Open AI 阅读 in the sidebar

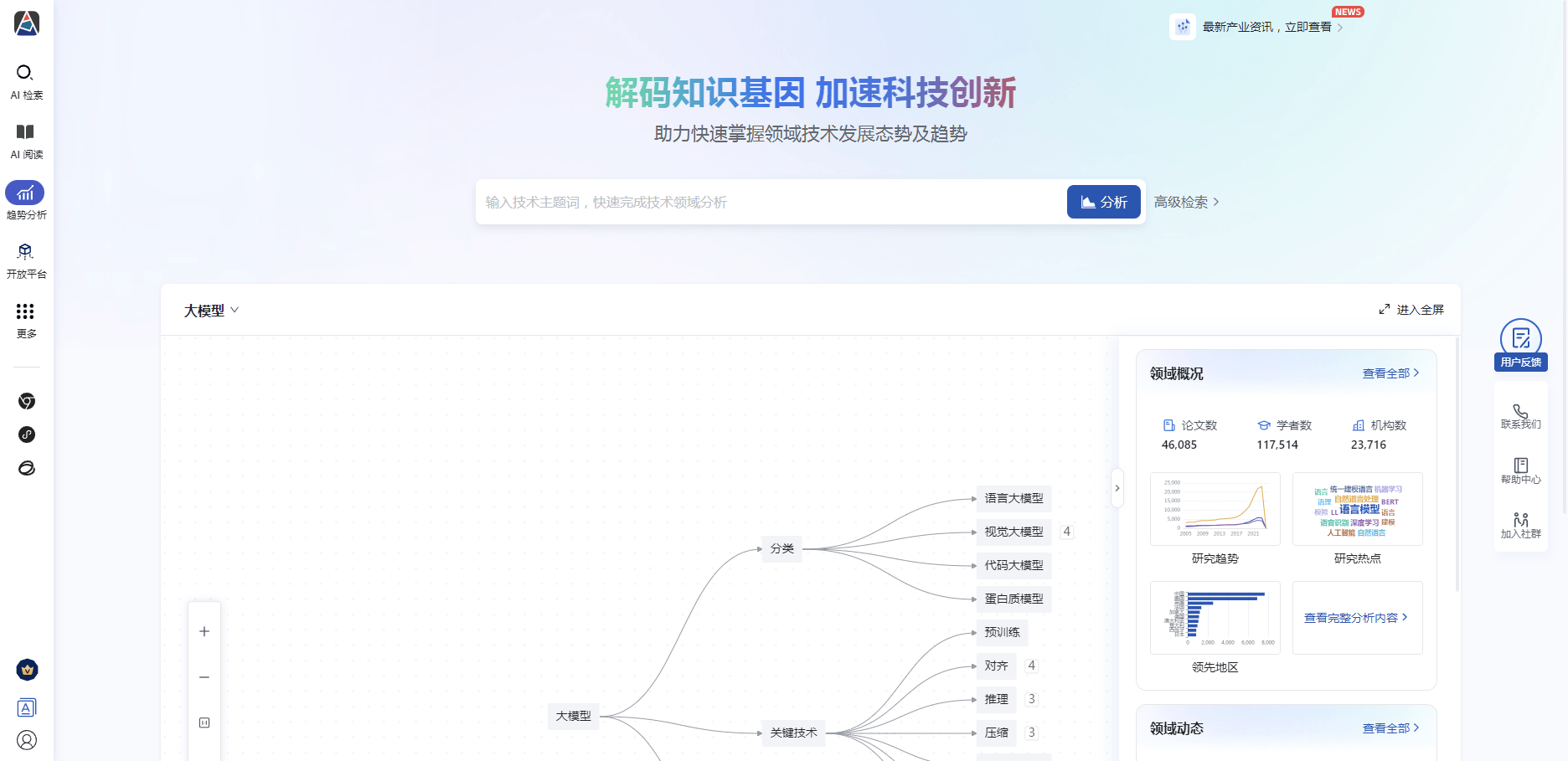point(26,141)
